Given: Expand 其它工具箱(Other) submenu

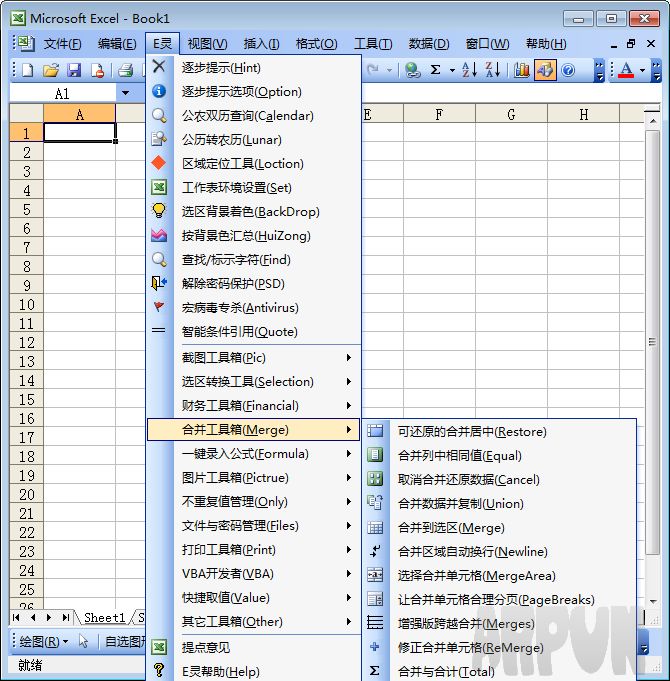Looking at the screenshot, I should pyautogui.click(x=254, y=622).
